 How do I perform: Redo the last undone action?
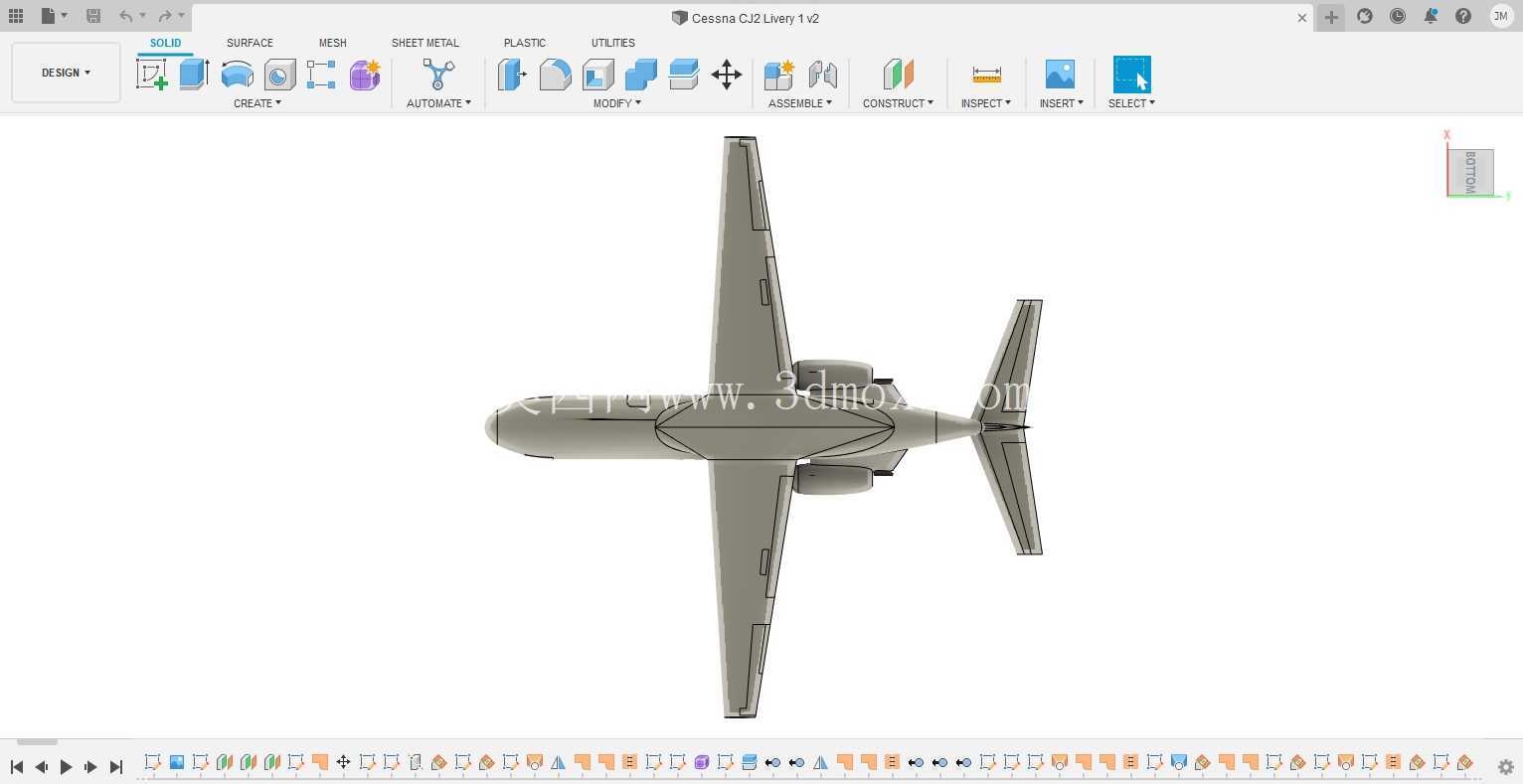[x=165, y=16]
